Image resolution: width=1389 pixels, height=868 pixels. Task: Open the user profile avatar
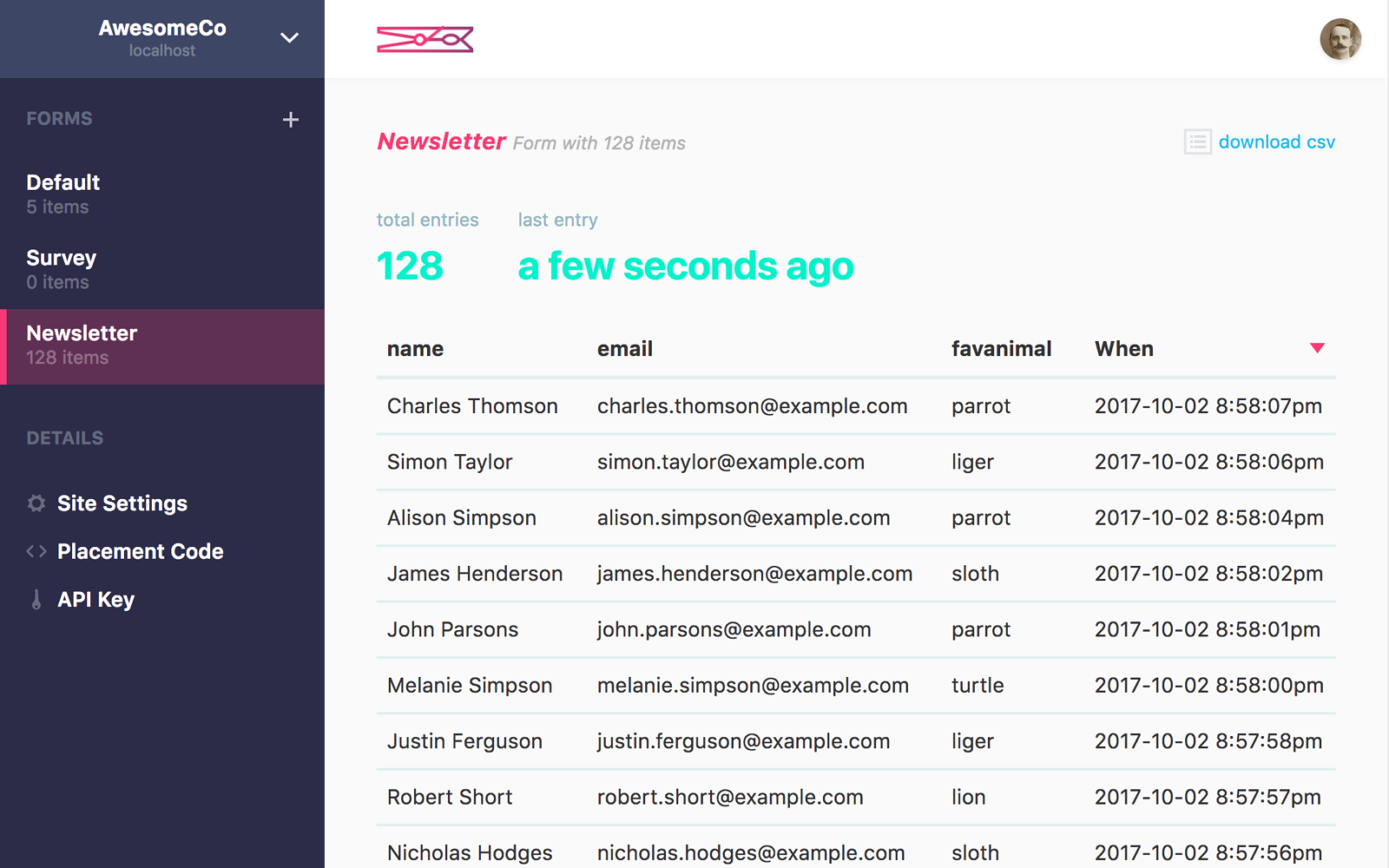[x=1340, y=39]
